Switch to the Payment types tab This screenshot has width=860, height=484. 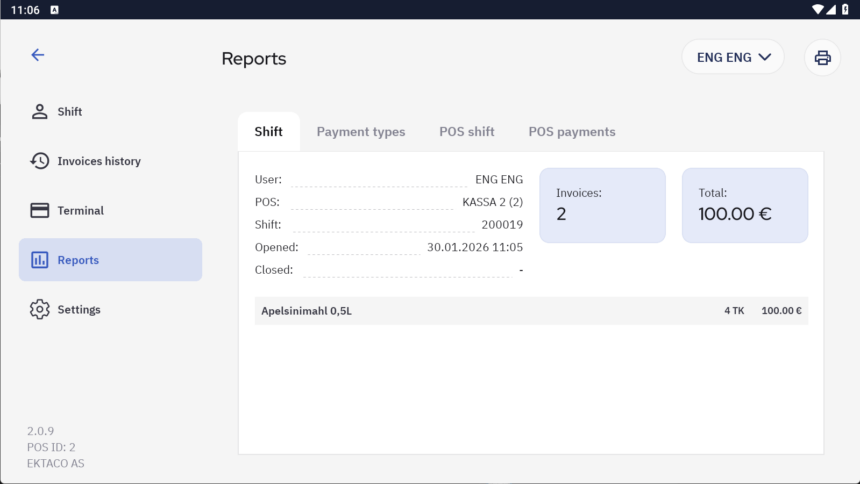tap(361, 132)
